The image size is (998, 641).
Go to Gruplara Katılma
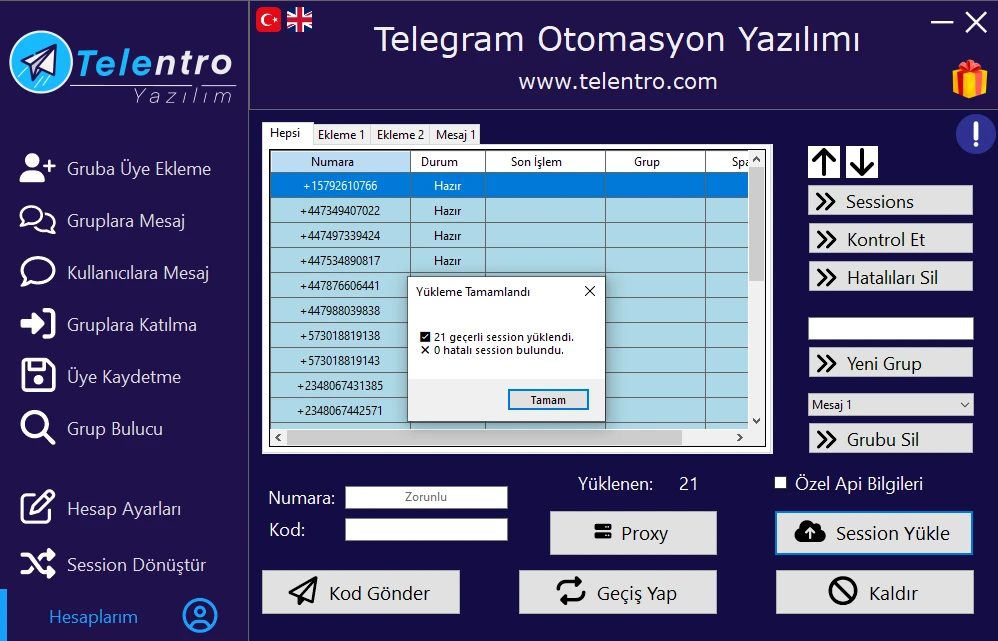108,325
